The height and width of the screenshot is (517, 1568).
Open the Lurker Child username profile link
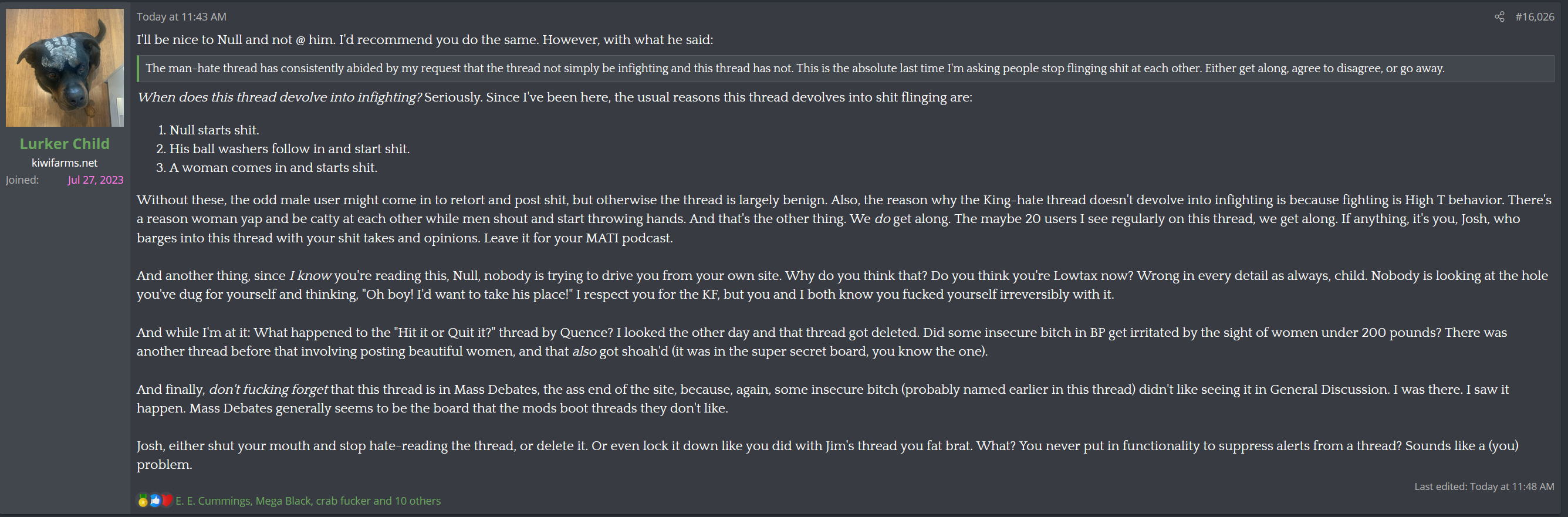click(65, 144)
